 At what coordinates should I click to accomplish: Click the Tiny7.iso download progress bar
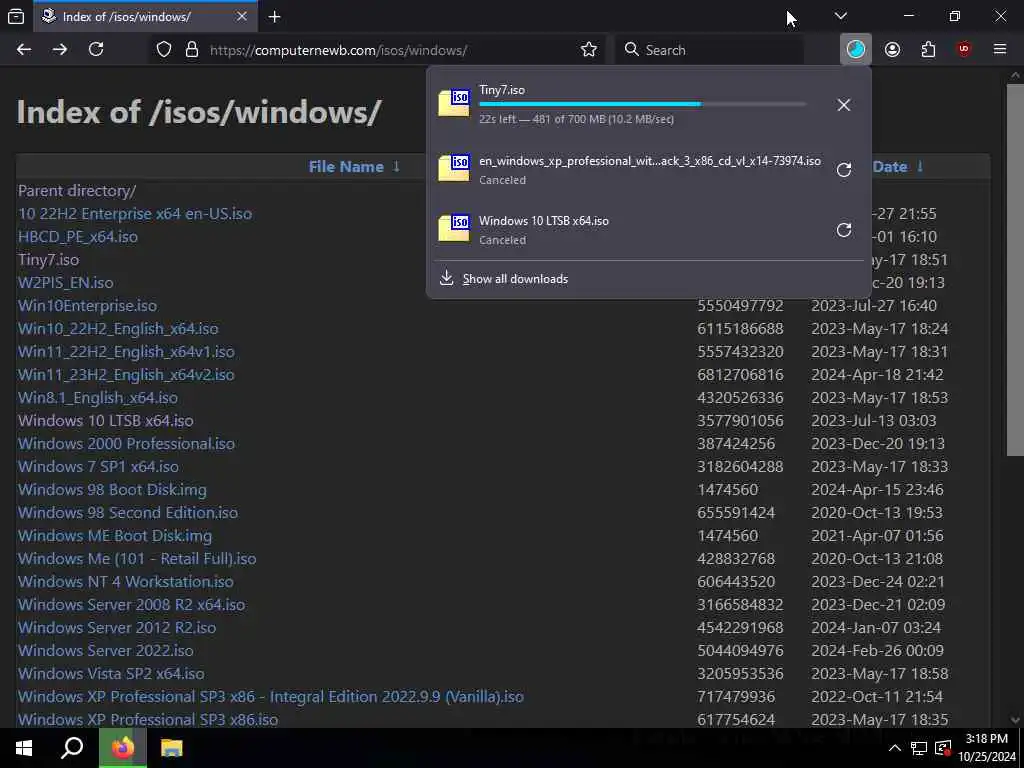tap(643, 104)
